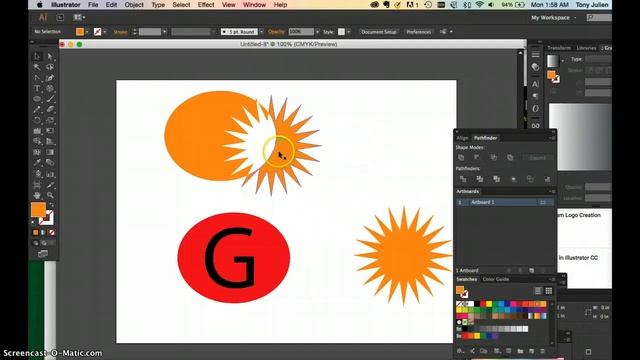This screenshot has width=640, height=360.
Task: Click the Crop pathfinder icon
Action: pos(513,179)
